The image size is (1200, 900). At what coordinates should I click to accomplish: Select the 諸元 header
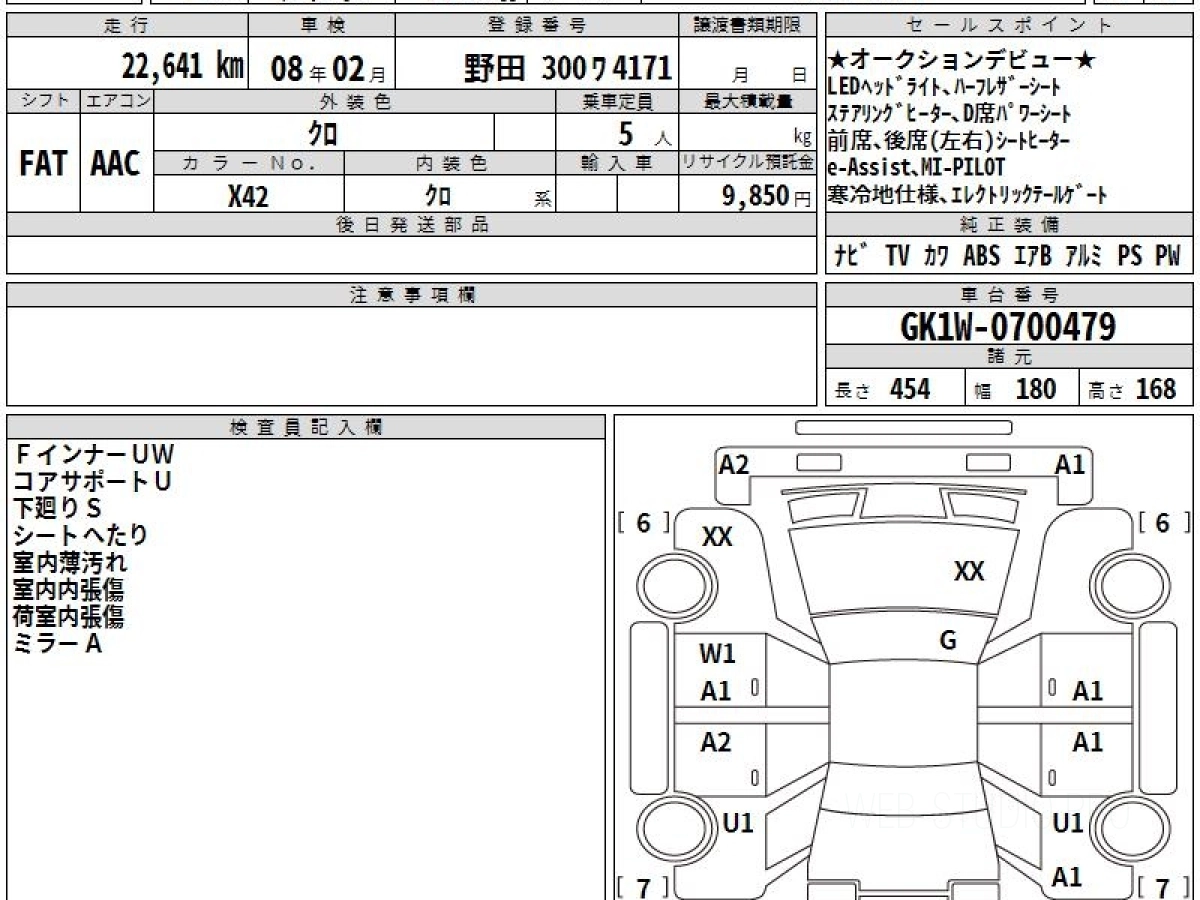click(x=1010, y=357)
